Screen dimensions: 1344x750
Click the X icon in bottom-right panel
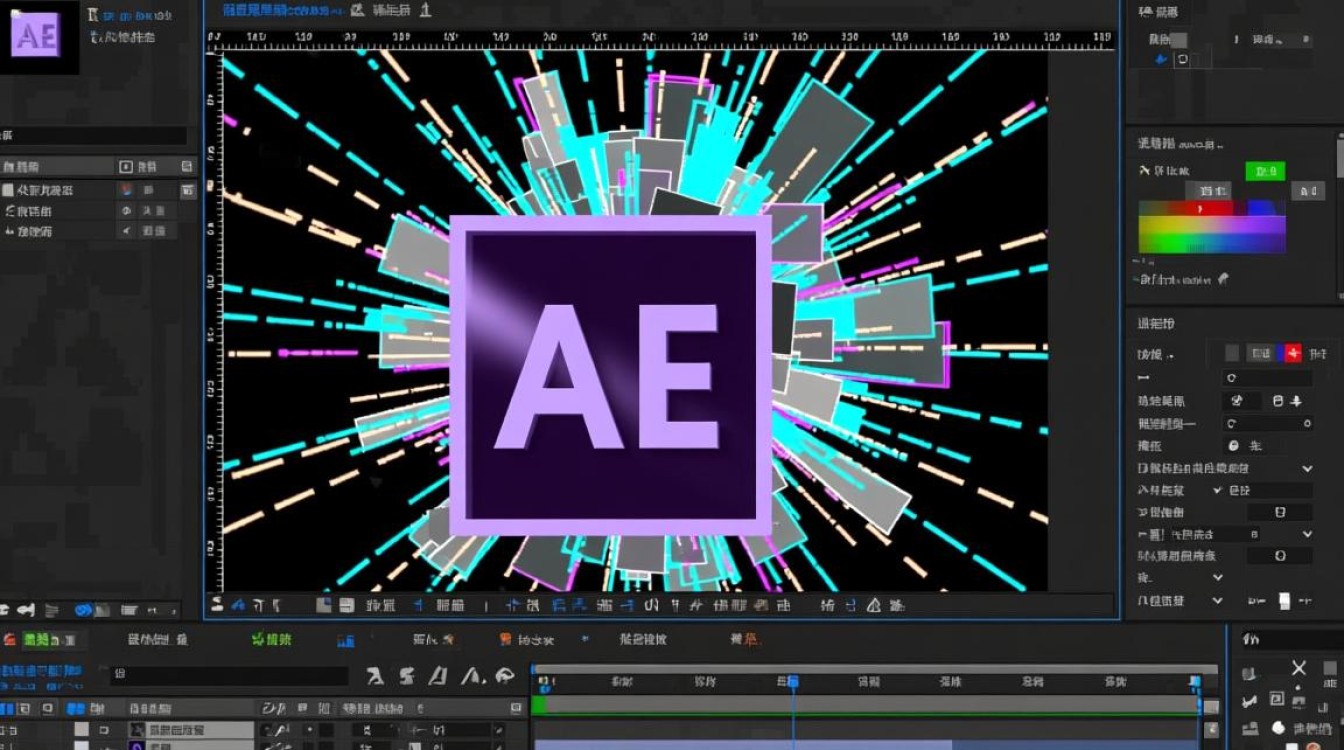(1298, 668)
